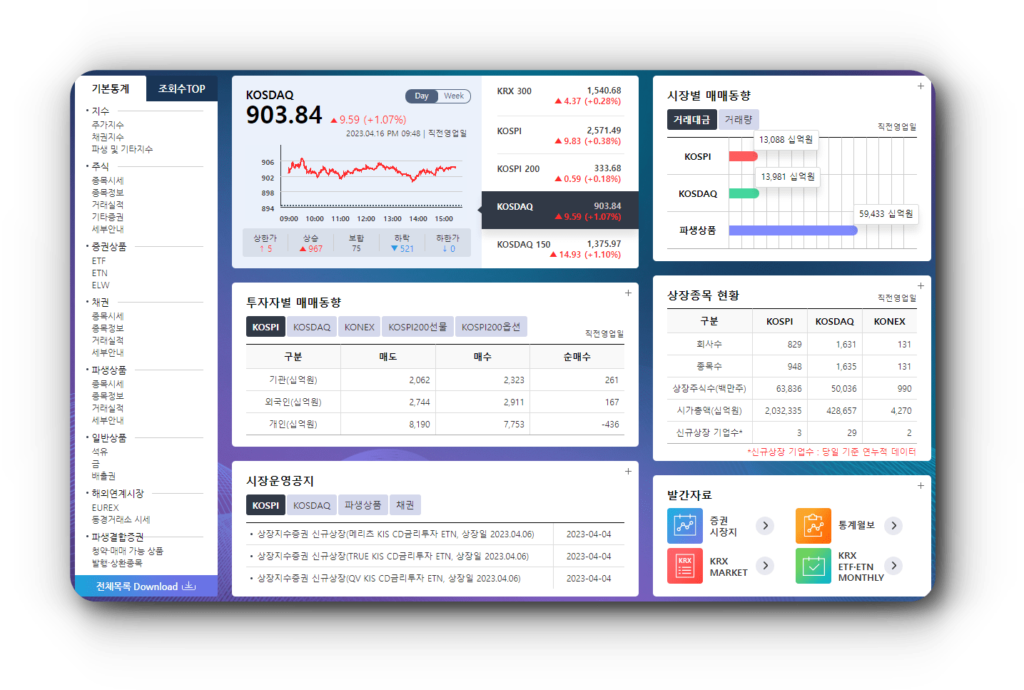Click the 전체목록 Download button
The height and width of the screenshot is (690, 1024).
pyautogui.click(x=146, y=586)
